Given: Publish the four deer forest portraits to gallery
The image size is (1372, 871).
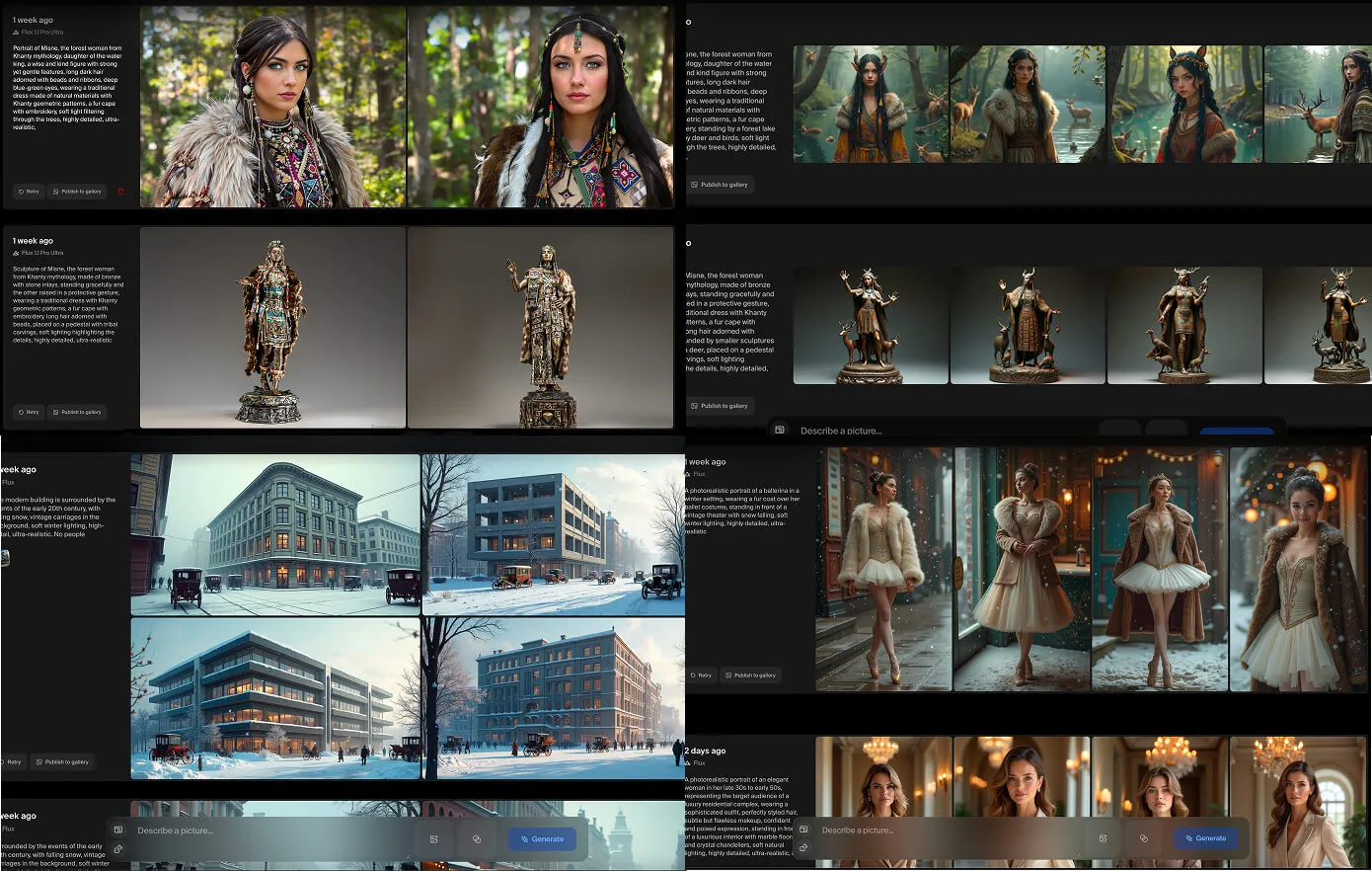Looking at the screenshot, I should coord(720,185).
